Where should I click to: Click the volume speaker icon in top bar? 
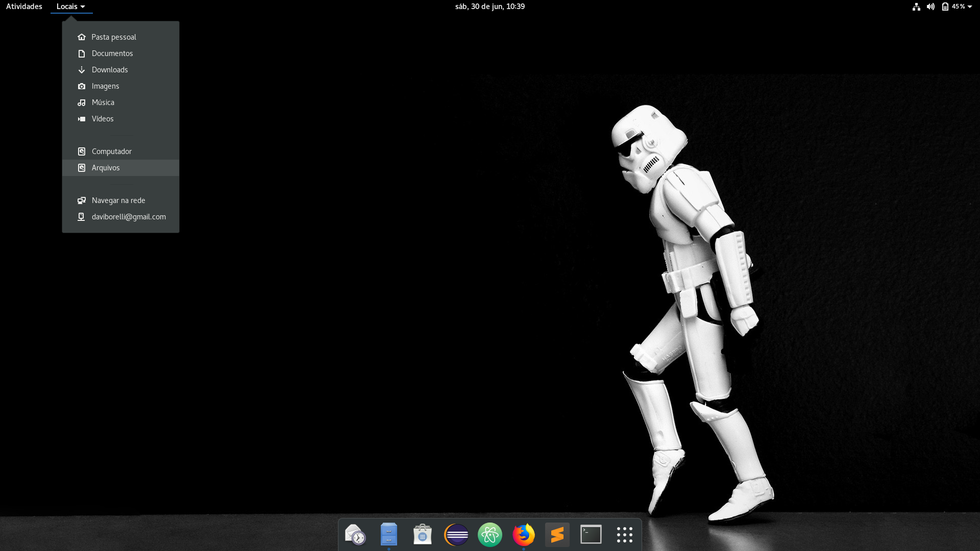click(x=931, y=7)
